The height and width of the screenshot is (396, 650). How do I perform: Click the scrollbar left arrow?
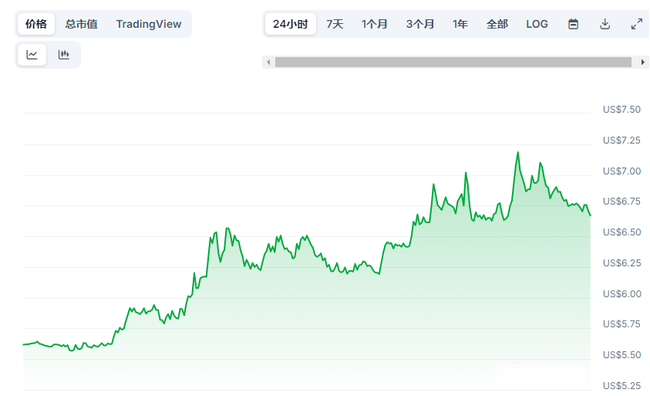click(269, 62)
